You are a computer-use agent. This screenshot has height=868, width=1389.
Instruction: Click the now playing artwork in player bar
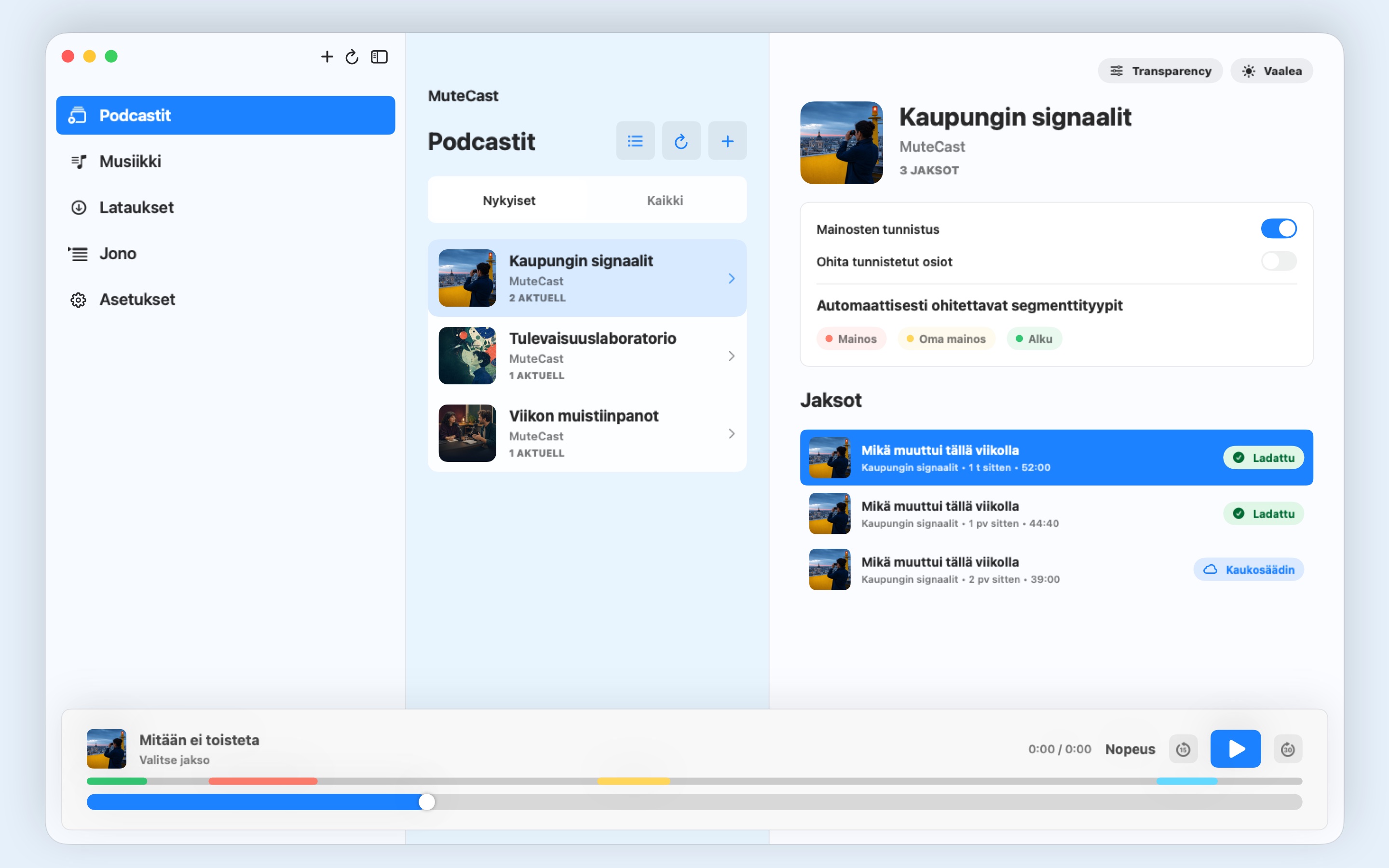point(106,748)
